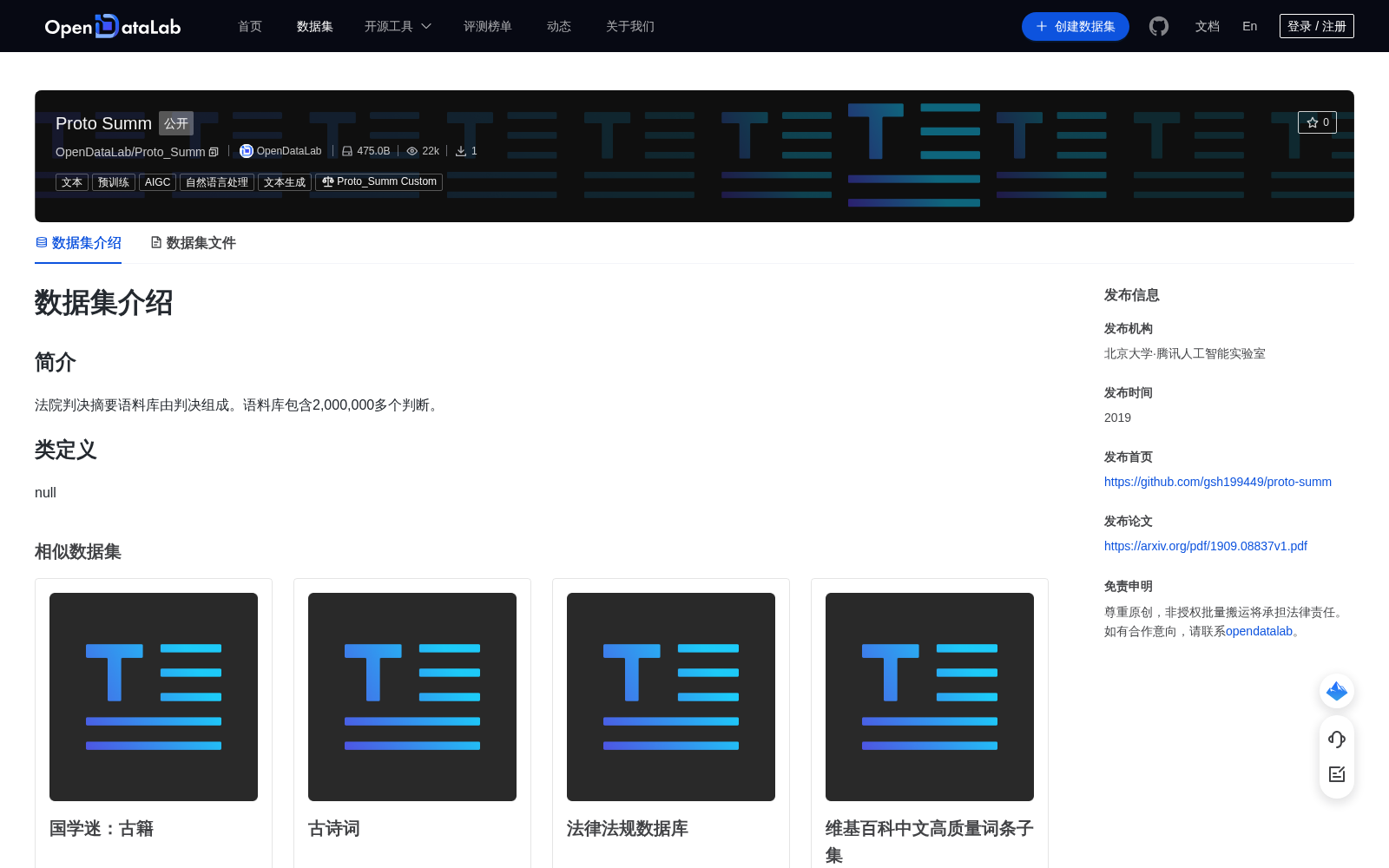This screenshot has width=1389, height=868.
Task: Click the 创建数据集 button
Action: click(1076, 26)
